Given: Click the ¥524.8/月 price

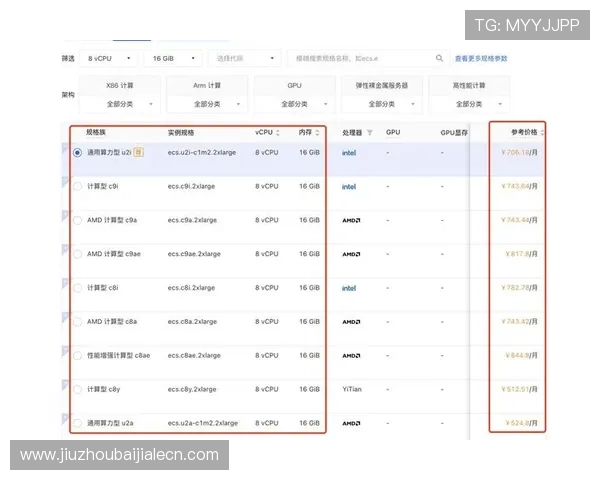Looking at the screenshot, I should (x=521, y=423).
